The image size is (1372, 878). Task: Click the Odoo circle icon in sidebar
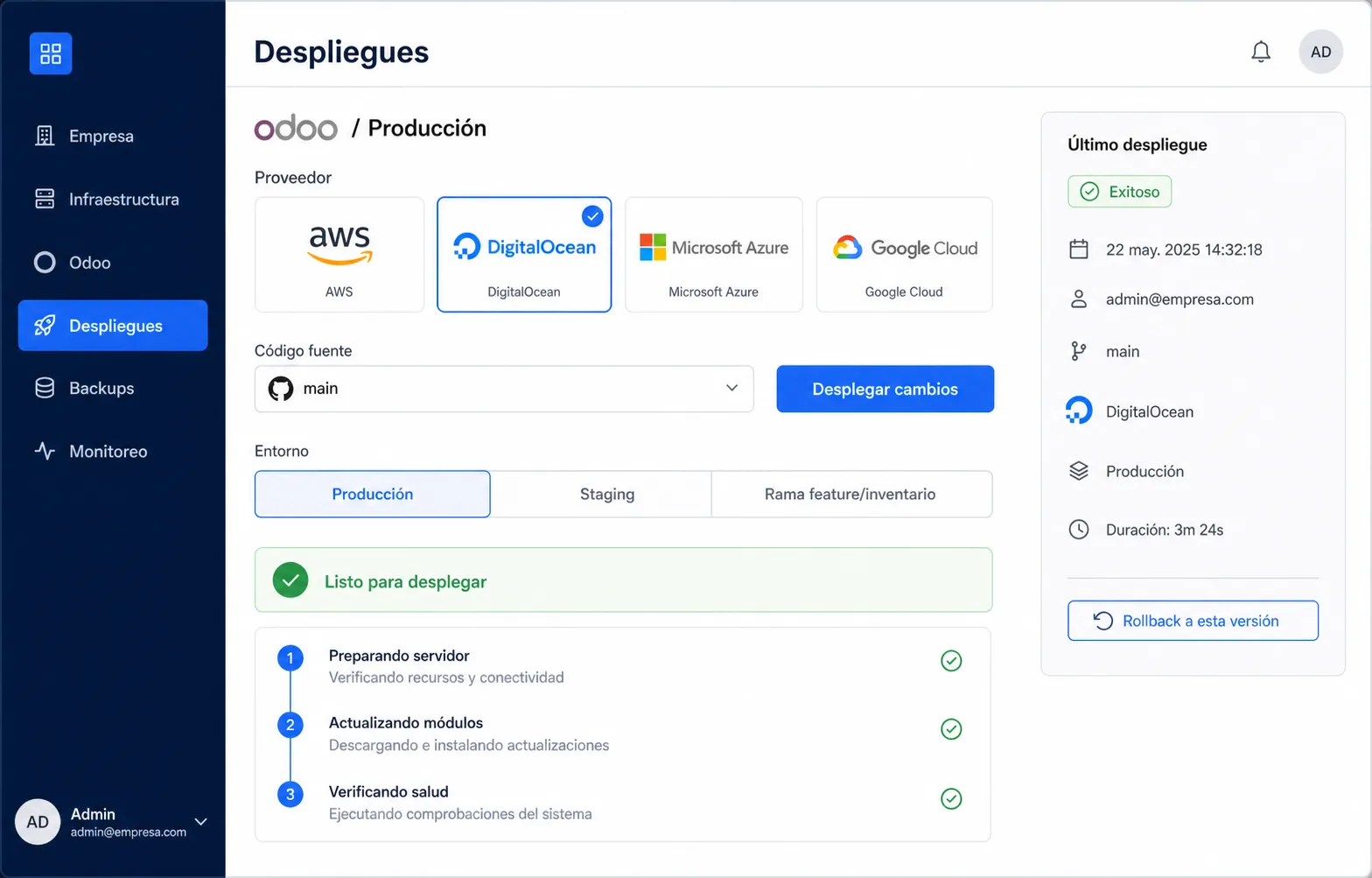coord(45,262)
